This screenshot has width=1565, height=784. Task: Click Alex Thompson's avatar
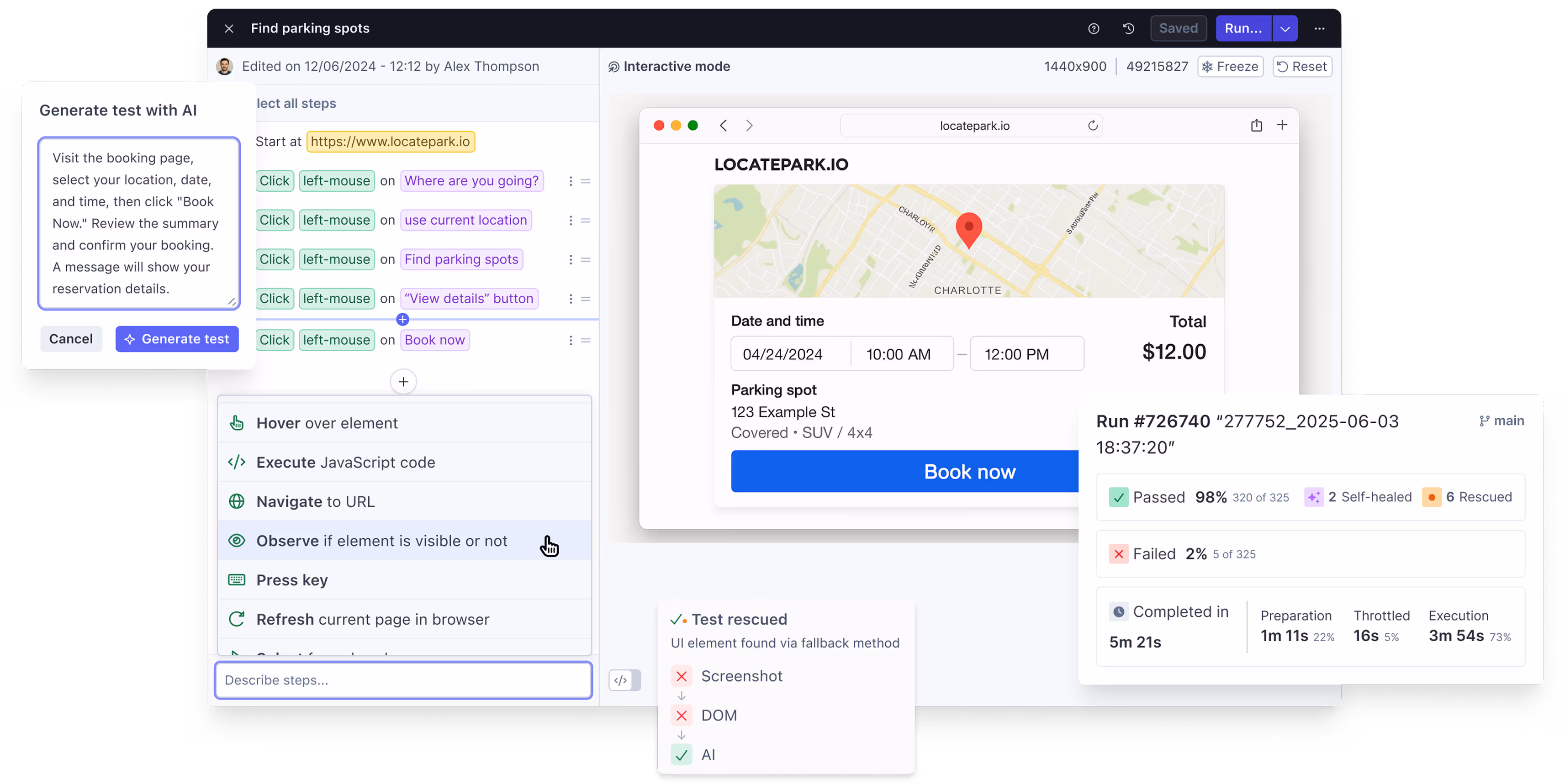coord(224,66)
